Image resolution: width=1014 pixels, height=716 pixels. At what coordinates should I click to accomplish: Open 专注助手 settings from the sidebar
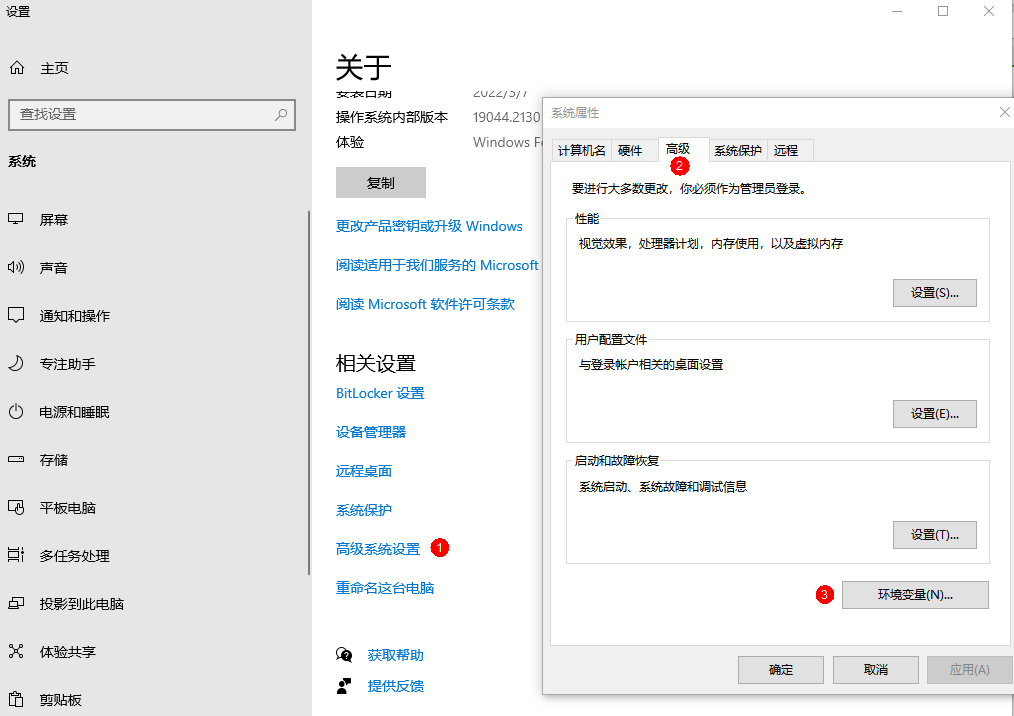pyautogui.click(x=20, y=364)
